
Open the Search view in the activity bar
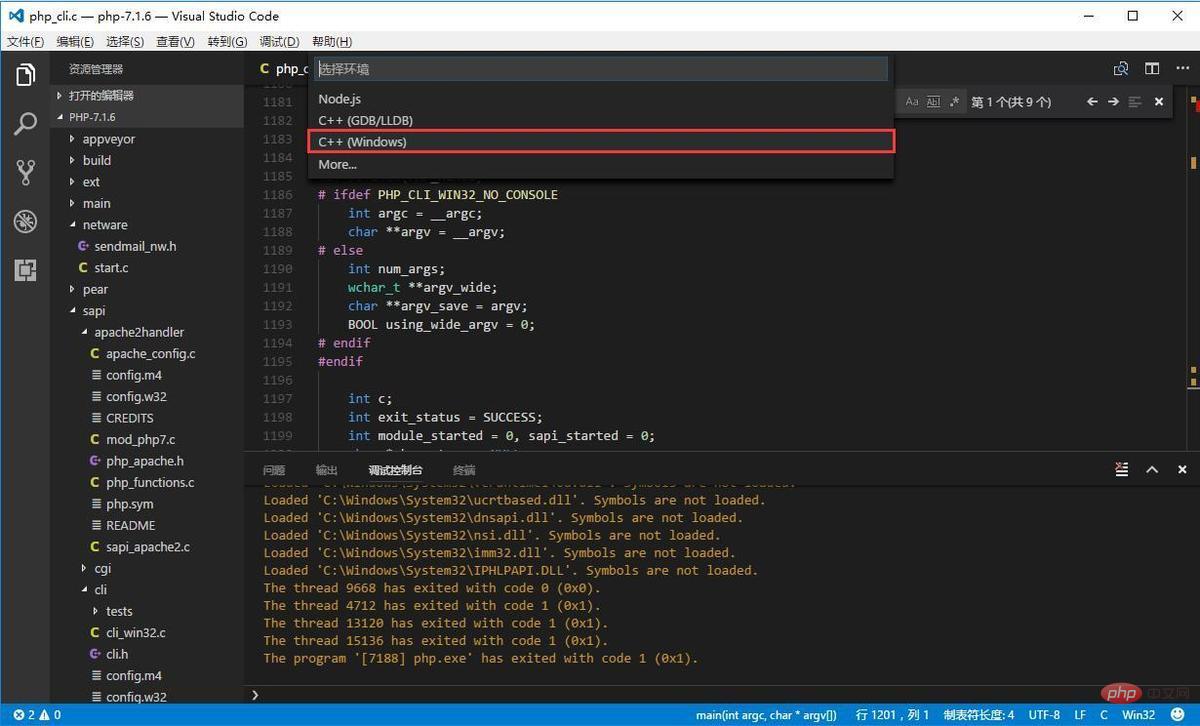(26, 124)
